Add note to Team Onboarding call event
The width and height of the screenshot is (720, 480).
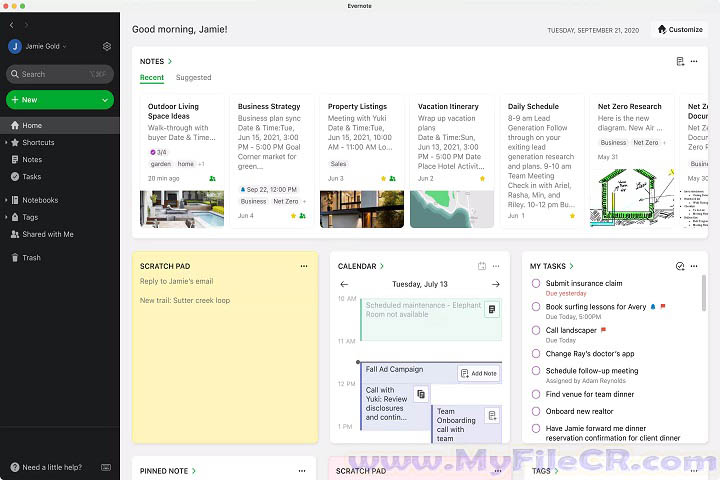tap(492, 416)
